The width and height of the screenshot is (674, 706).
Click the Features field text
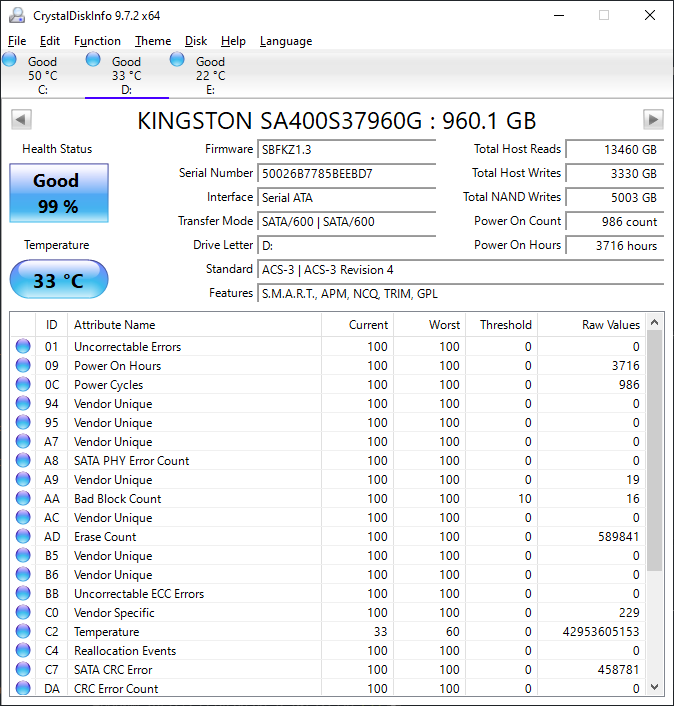[x=350, y=294]
